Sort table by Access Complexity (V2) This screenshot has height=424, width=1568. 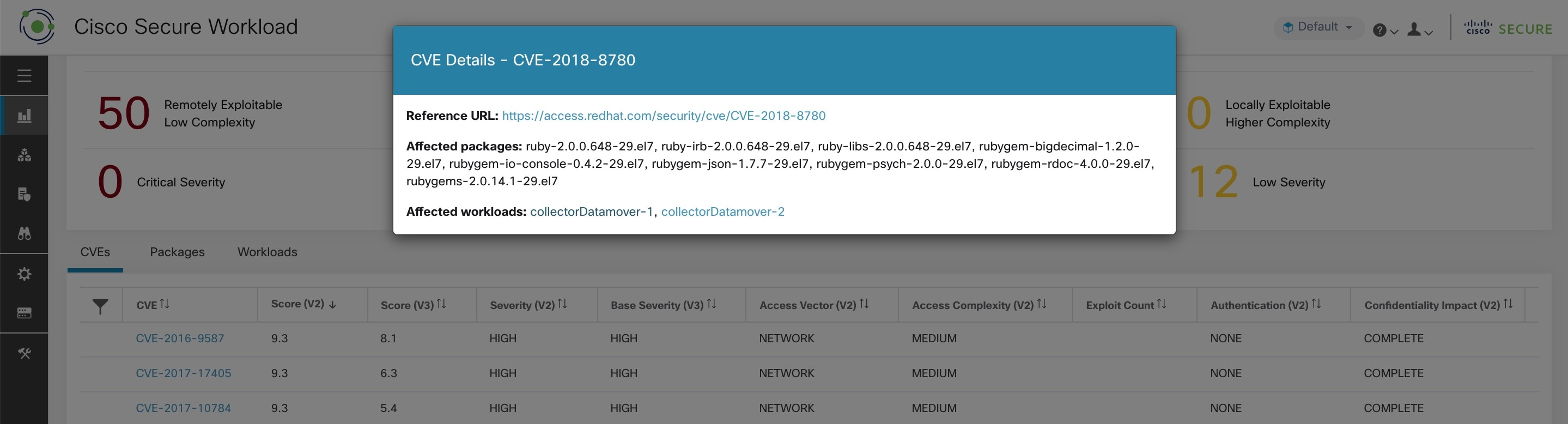pyautogui.click(x=1042, y=304)
